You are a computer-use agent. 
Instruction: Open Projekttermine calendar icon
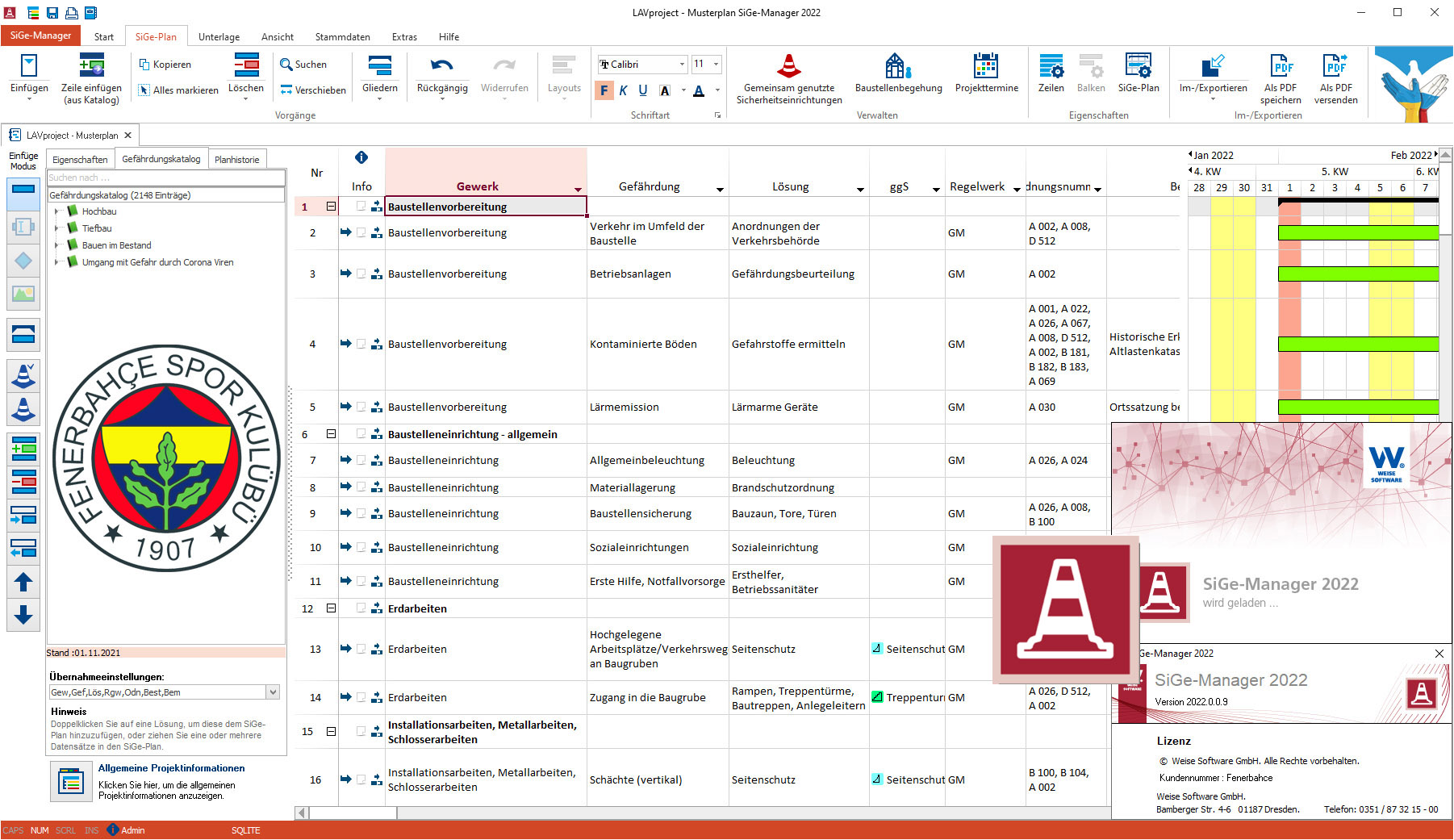point(986,66)
